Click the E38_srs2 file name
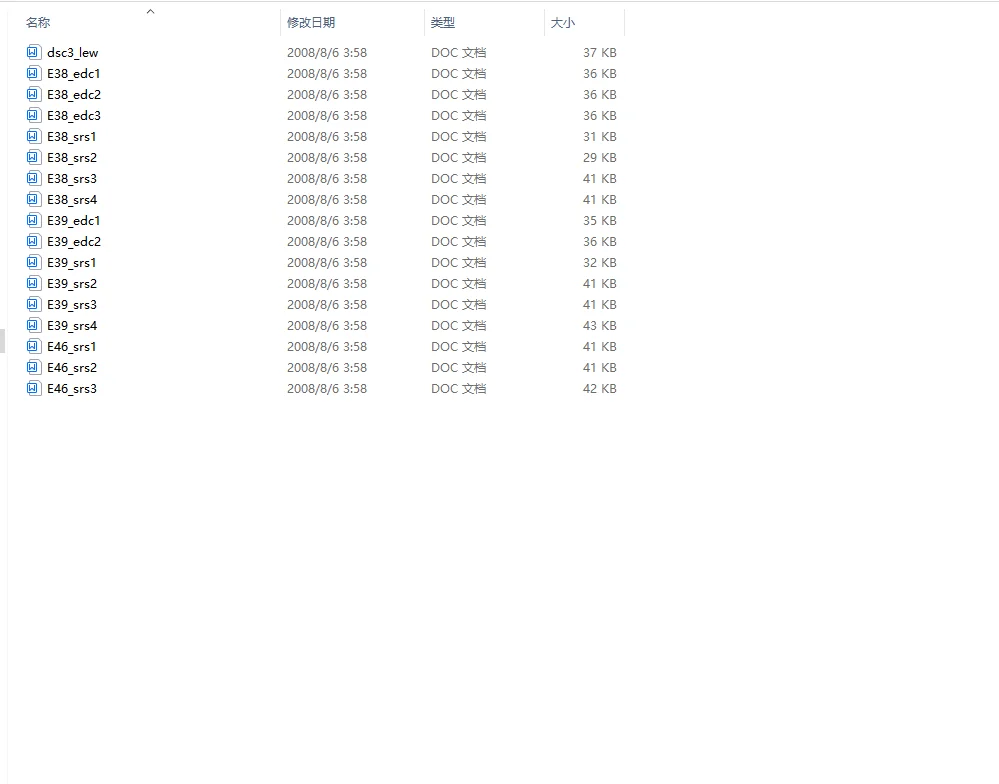 [72, 157]
